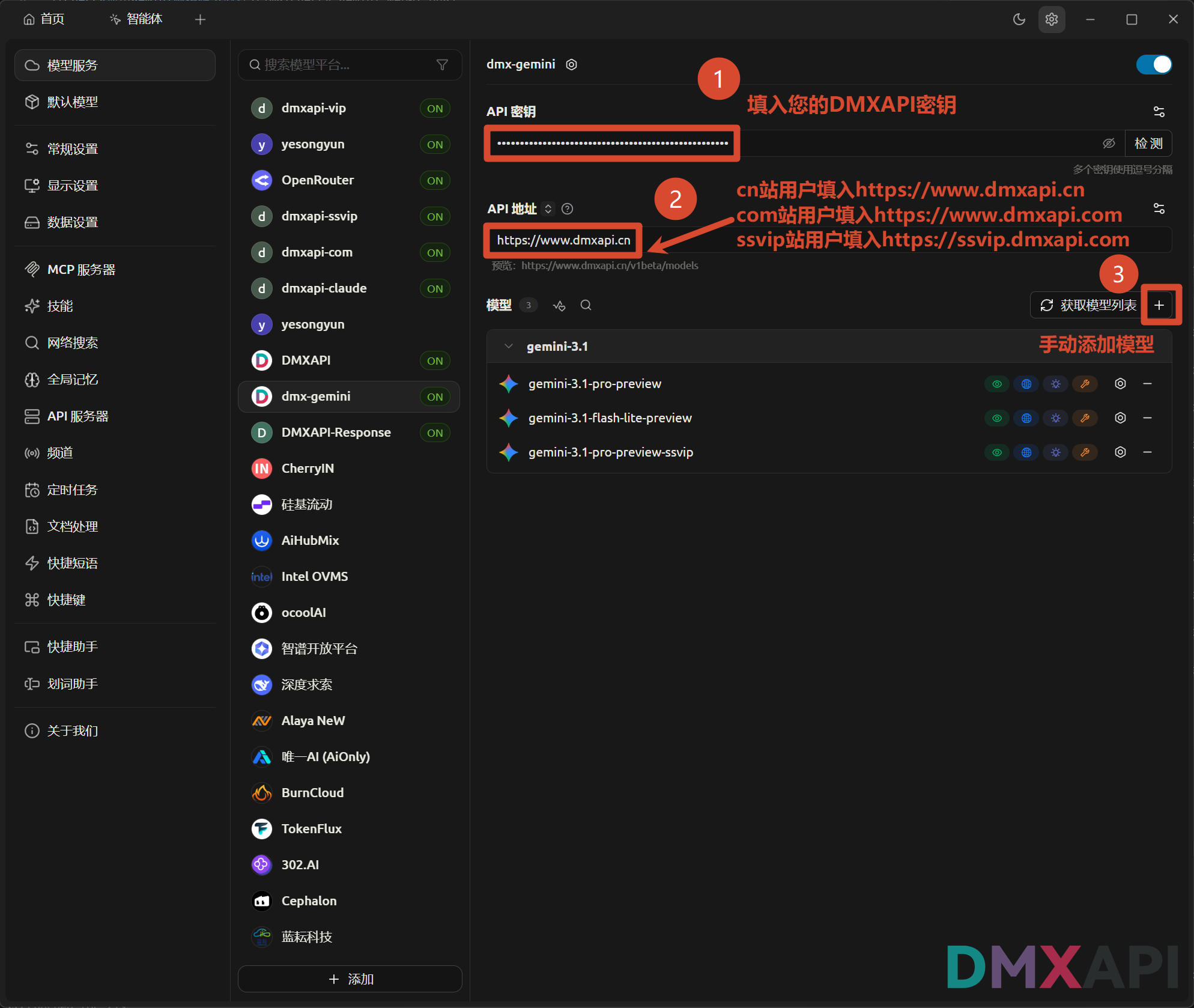Select the CherryIN provider
The width and height of the screenshot is (1194, 1008).
click(349, 469)
